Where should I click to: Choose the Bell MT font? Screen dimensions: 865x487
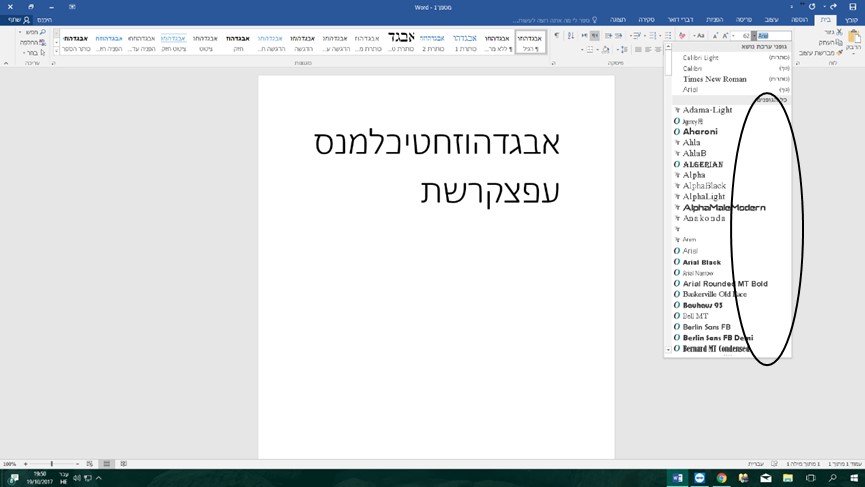695,316
